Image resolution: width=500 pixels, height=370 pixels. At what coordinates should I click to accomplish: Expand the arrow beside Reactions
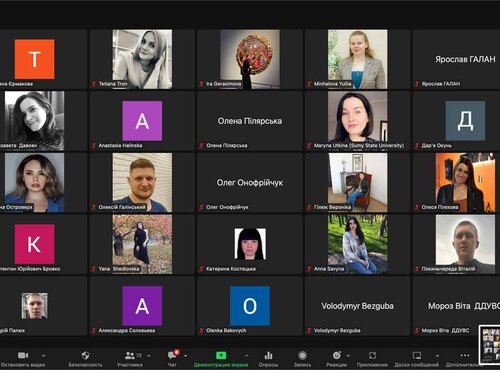pyautogui.click(x=348, y=356)
